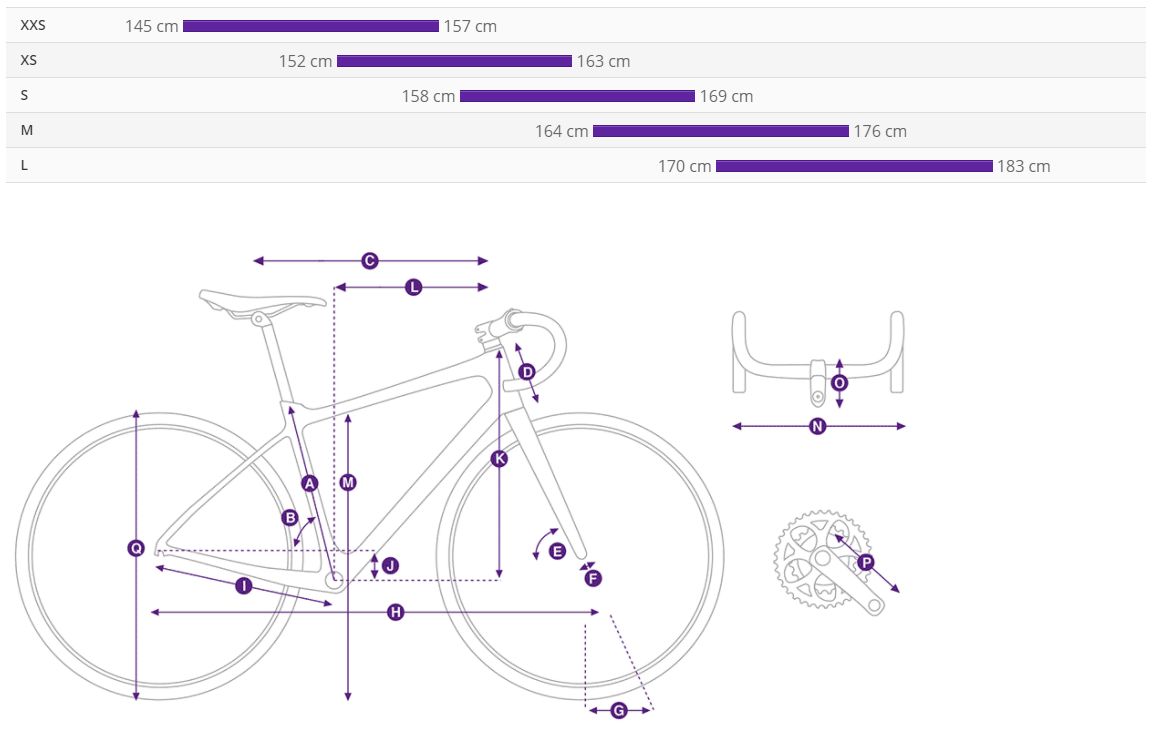Click the bicycle saddle in diagram
Screen dimensions: 1152x738
pos(263,300)
